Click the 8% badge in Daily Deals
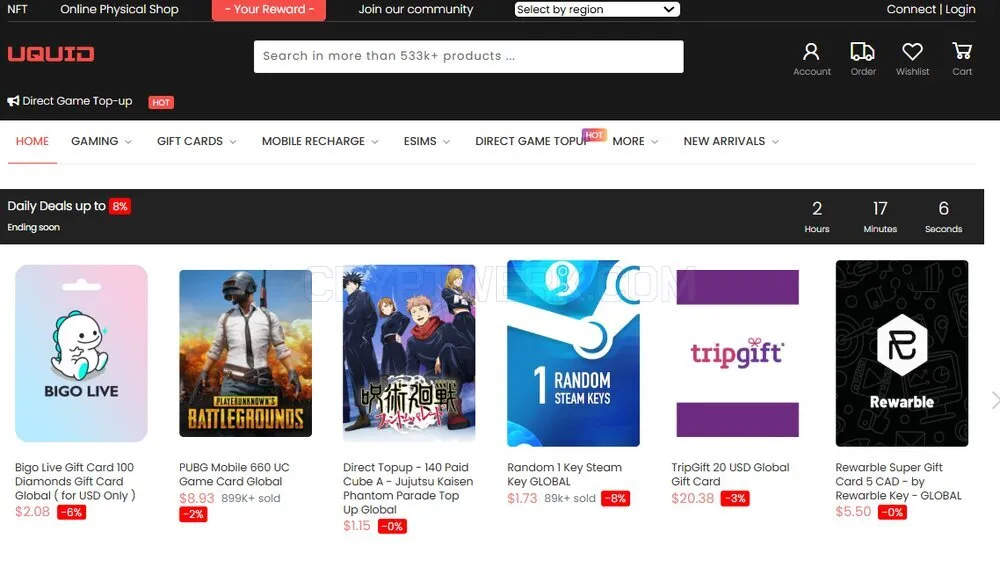This screenshot has width=1000, height=568. point(120,207)
